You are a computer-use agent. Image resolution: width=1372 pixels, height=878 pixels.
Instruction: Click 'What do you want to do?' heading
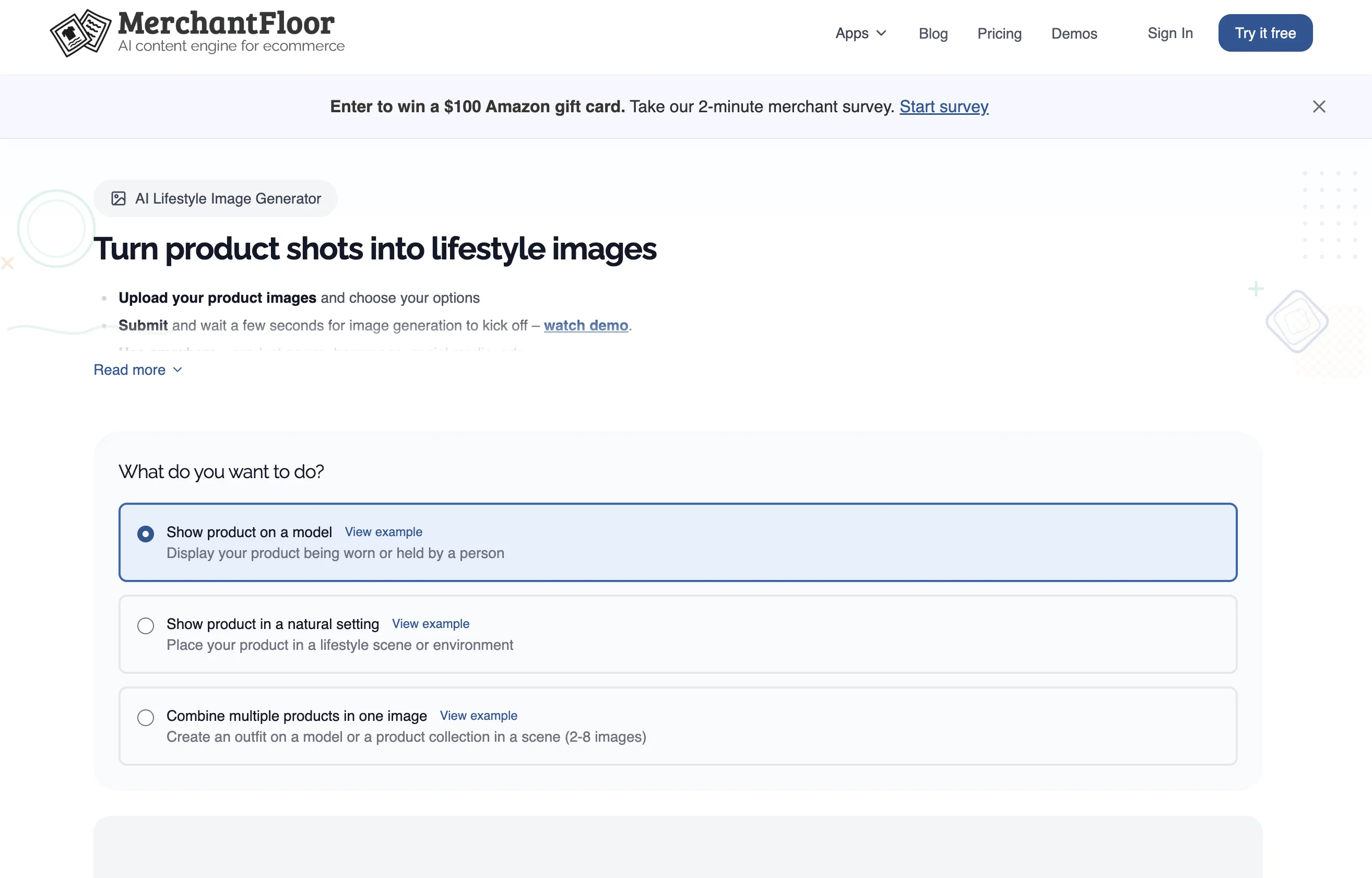pyautogui.click(x=221, y=472)
